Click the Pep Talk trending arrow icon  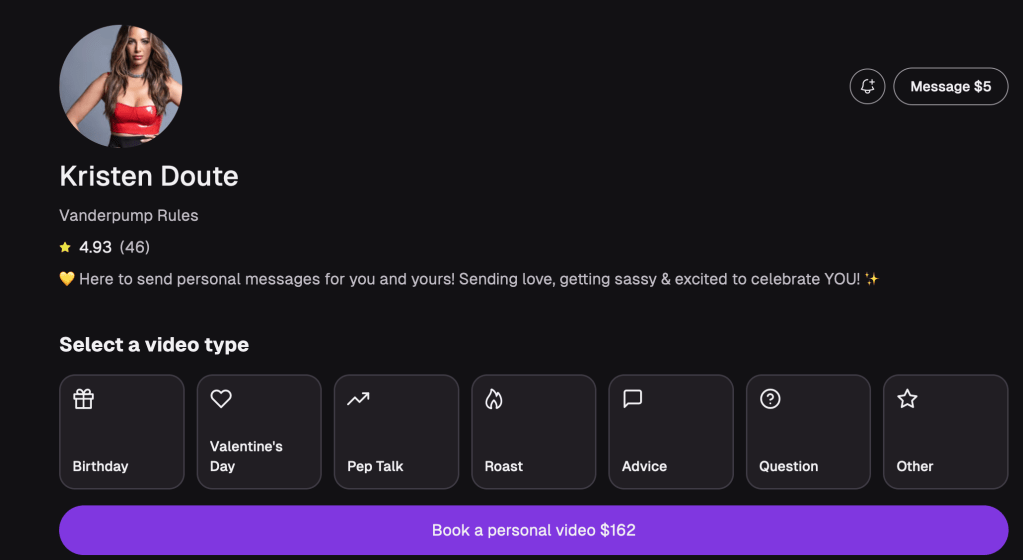pos(358,399)
